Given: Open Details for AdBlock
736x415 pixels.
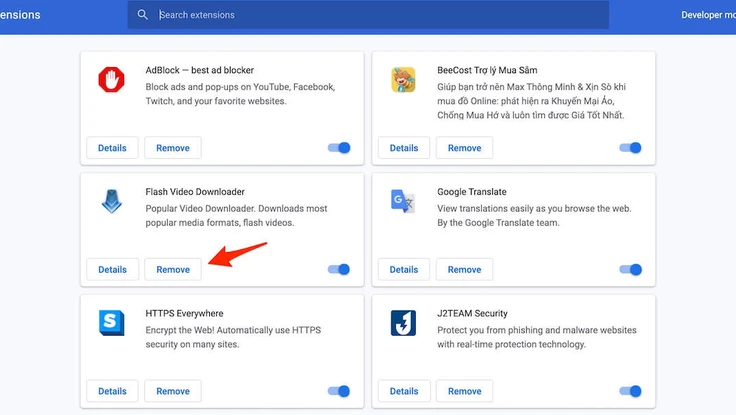Looking at the screenshot, I should 112,148.
